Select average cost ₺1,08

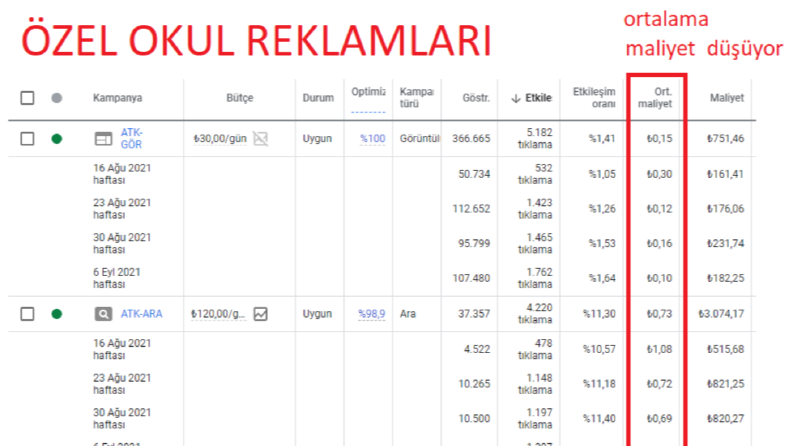coord(659,349)
